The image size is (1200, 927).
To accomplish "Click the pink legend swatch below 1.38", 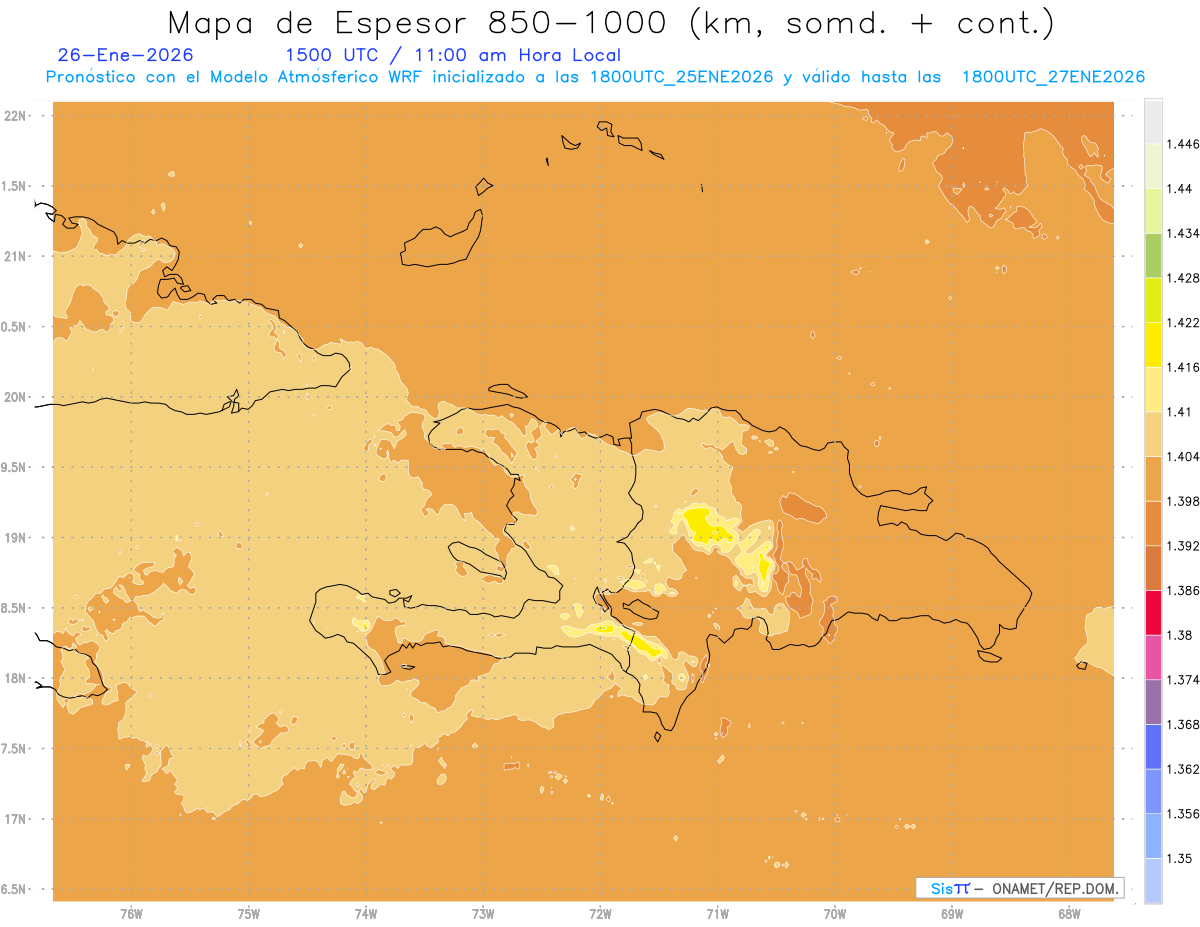I will [1153, 657].
